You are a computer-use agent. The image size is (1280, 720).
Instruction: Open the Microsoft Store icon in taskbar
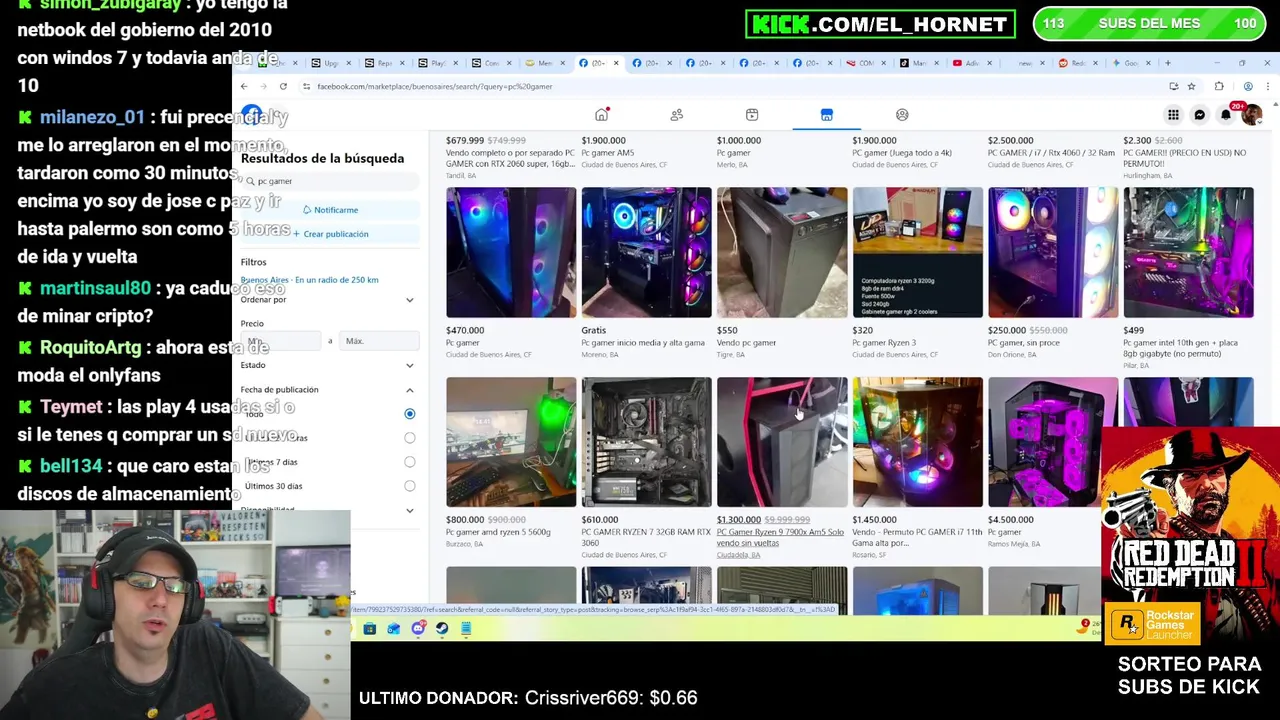point(370,628)
